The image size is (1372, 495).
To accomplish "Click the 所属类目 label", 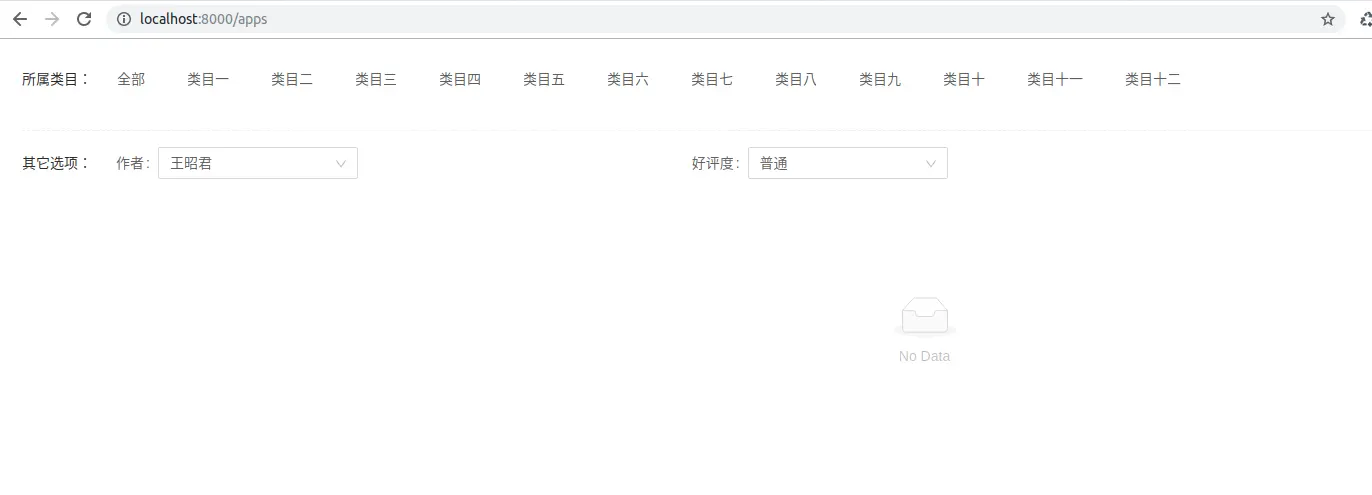I will [56, 79].
